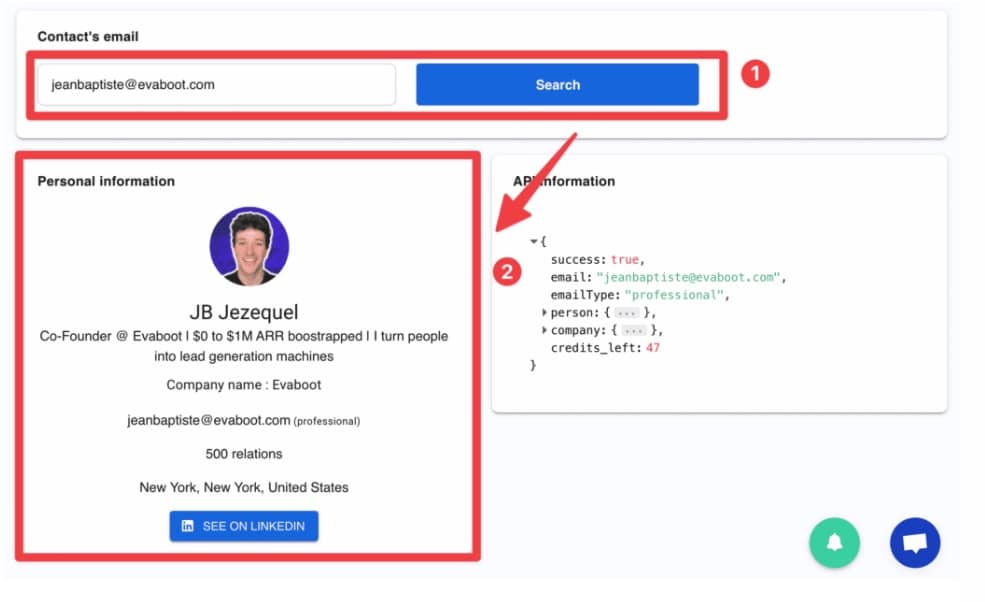Click the emailType "professional" value
This screenshot has width=985, height=602.
coord(675,295)
